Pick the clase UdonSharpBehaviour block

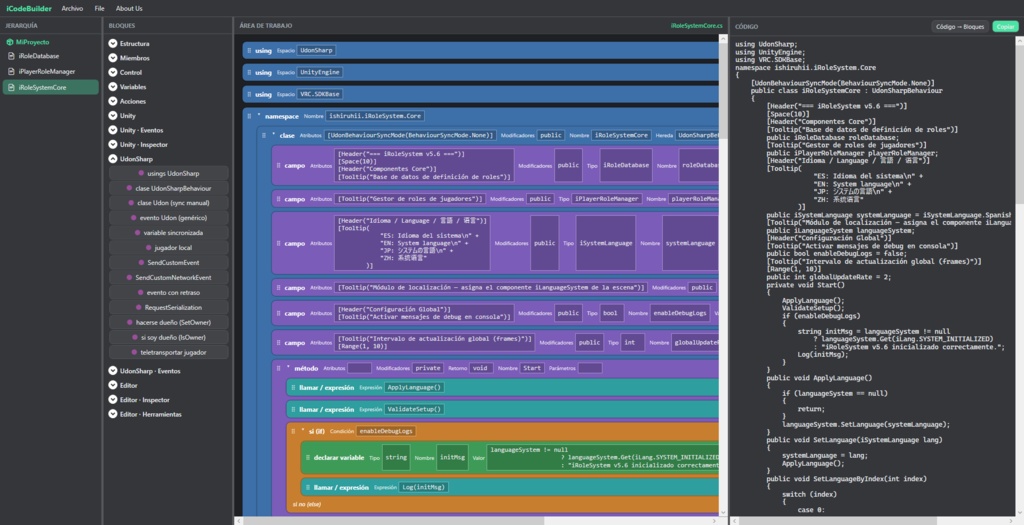pos(168,188)
